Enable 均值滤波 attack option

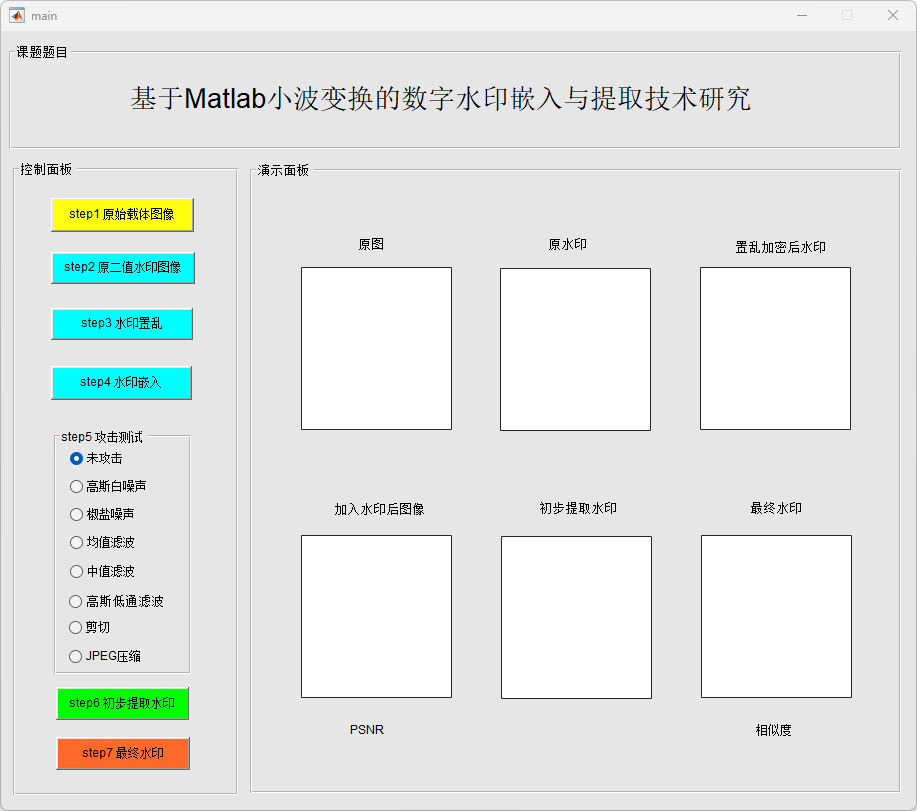pyautogui.click(x=76, y=542)
